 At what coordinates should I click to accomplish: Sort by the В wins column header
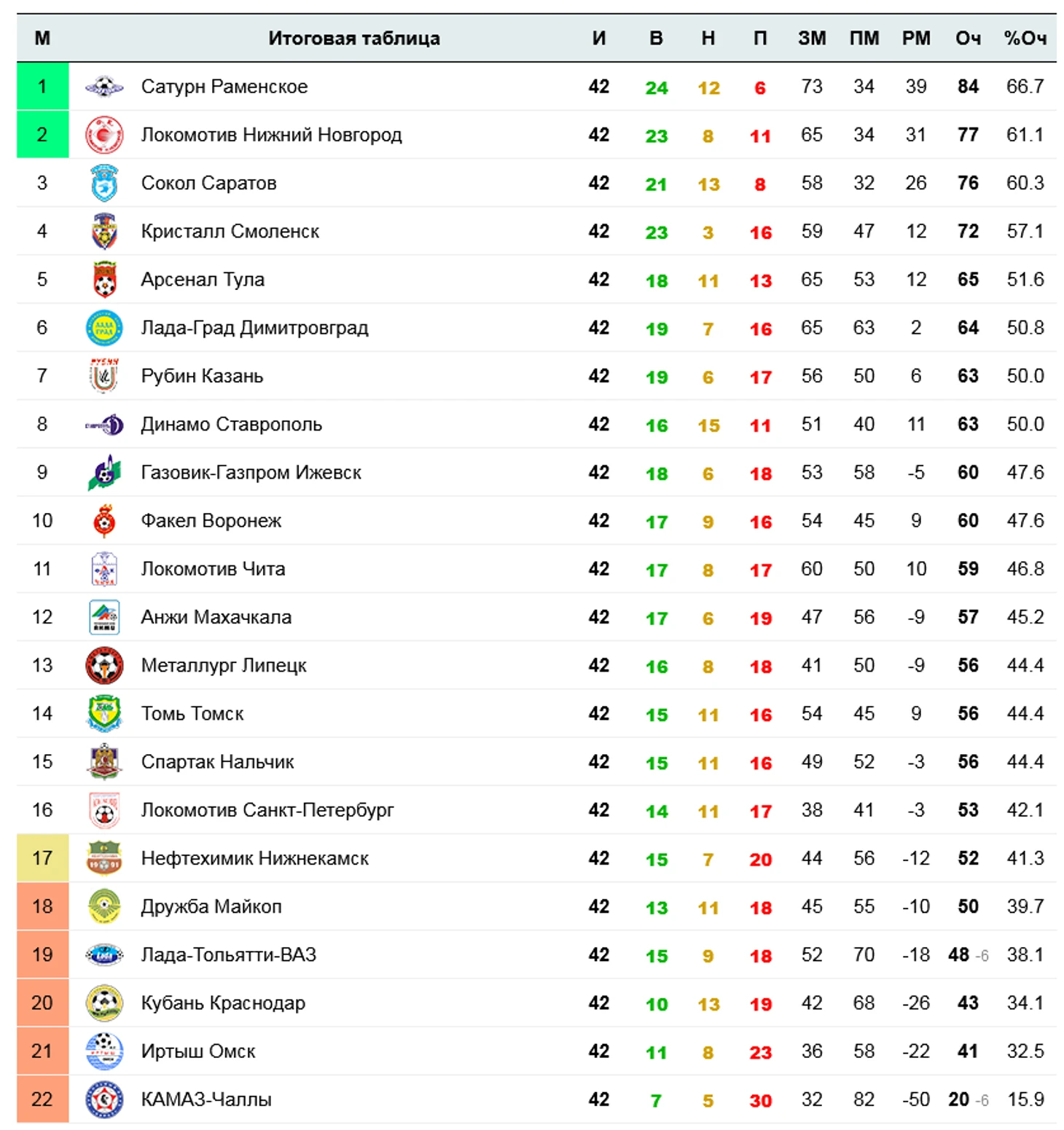tap(656, 38)
